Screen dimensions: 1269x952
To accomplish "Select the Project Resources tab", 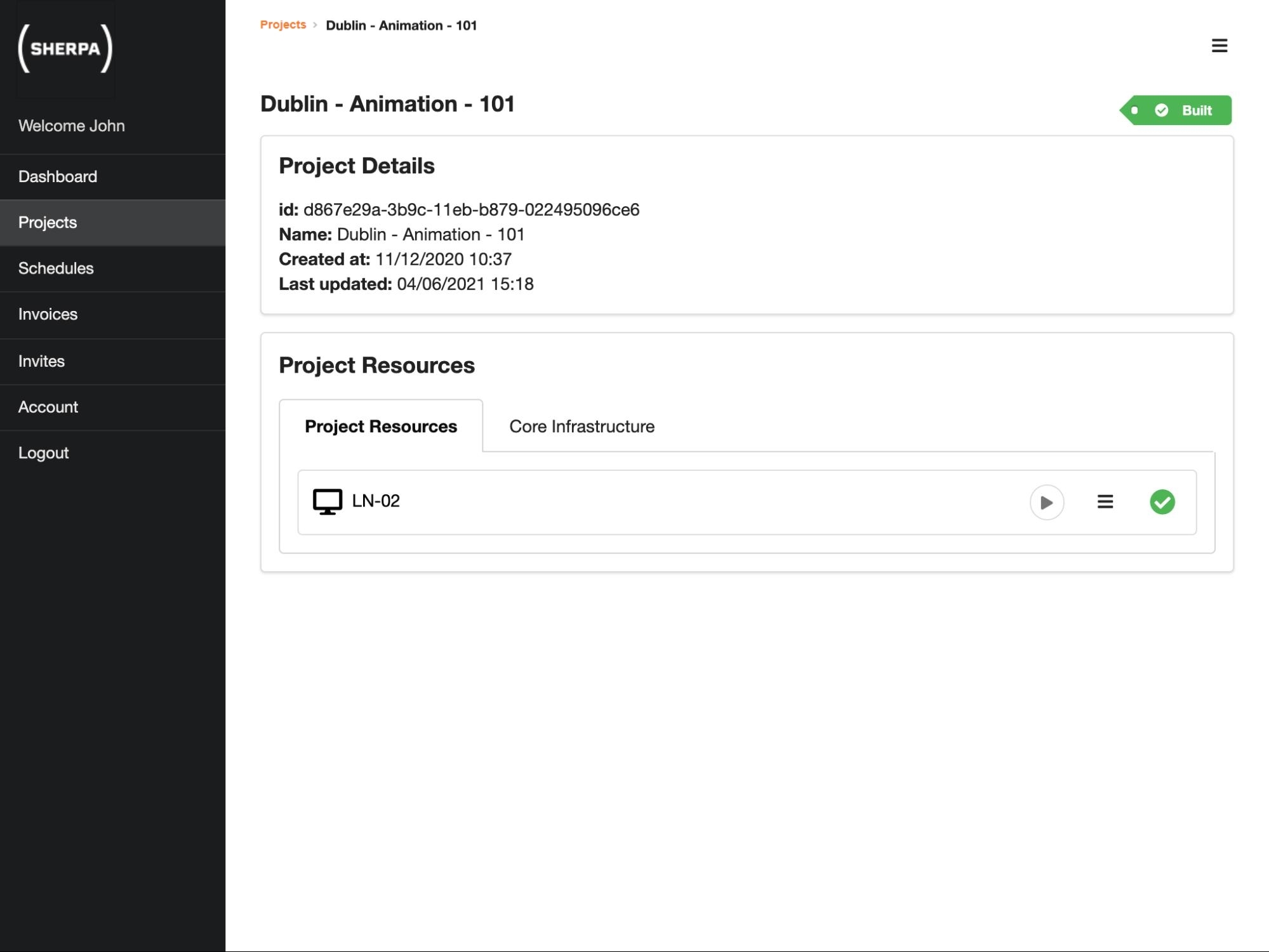I will click(x=380, y=426).
